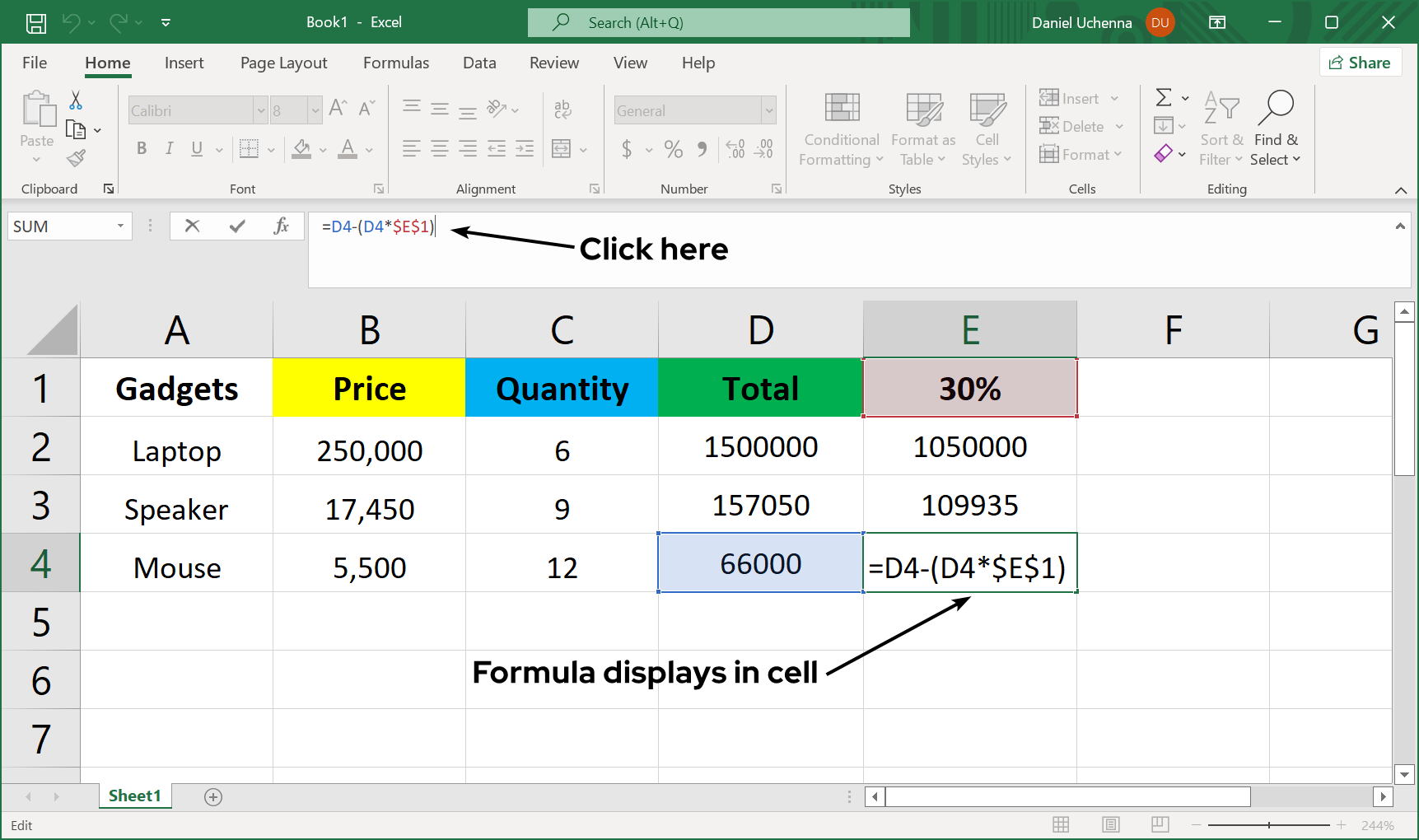The width and height of the screenshot is (1419, 840).
Task: Expand the Name Box dropdown
Action: coord(120,226)
